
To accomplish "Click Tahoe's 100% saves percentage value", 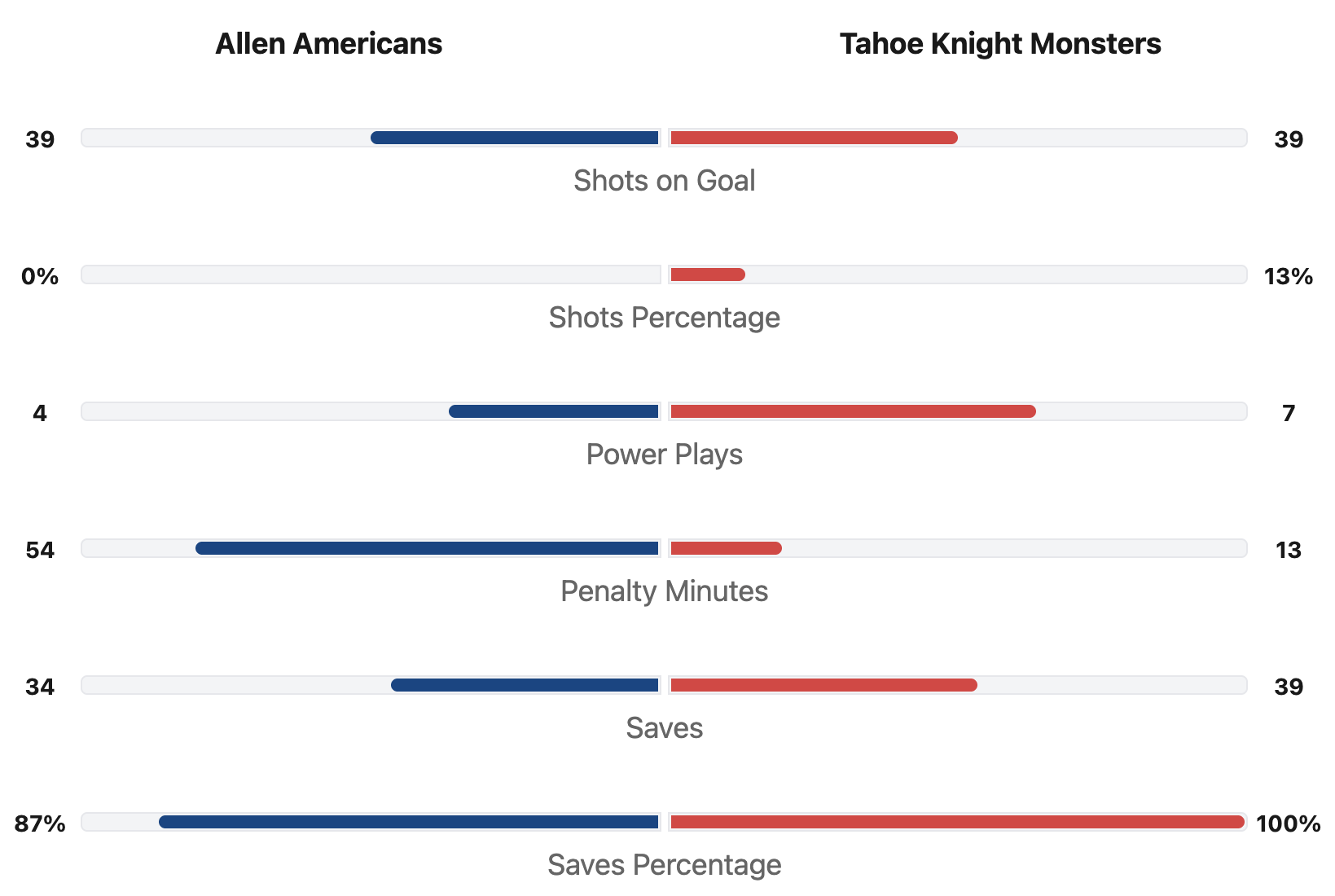I will tap(1288, 824).
